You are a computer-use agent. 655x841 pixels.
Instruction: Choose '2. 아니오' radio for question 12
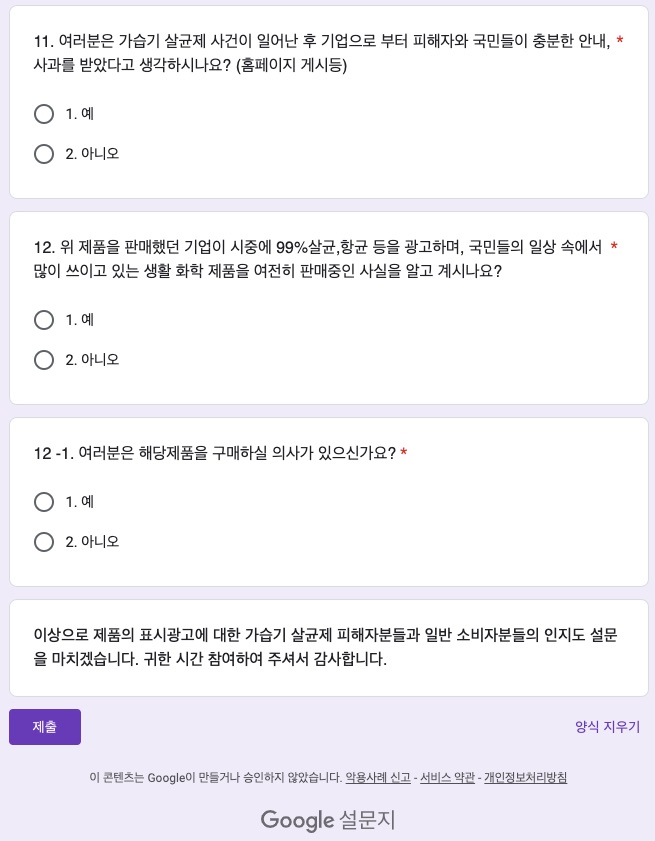[44, 359]
